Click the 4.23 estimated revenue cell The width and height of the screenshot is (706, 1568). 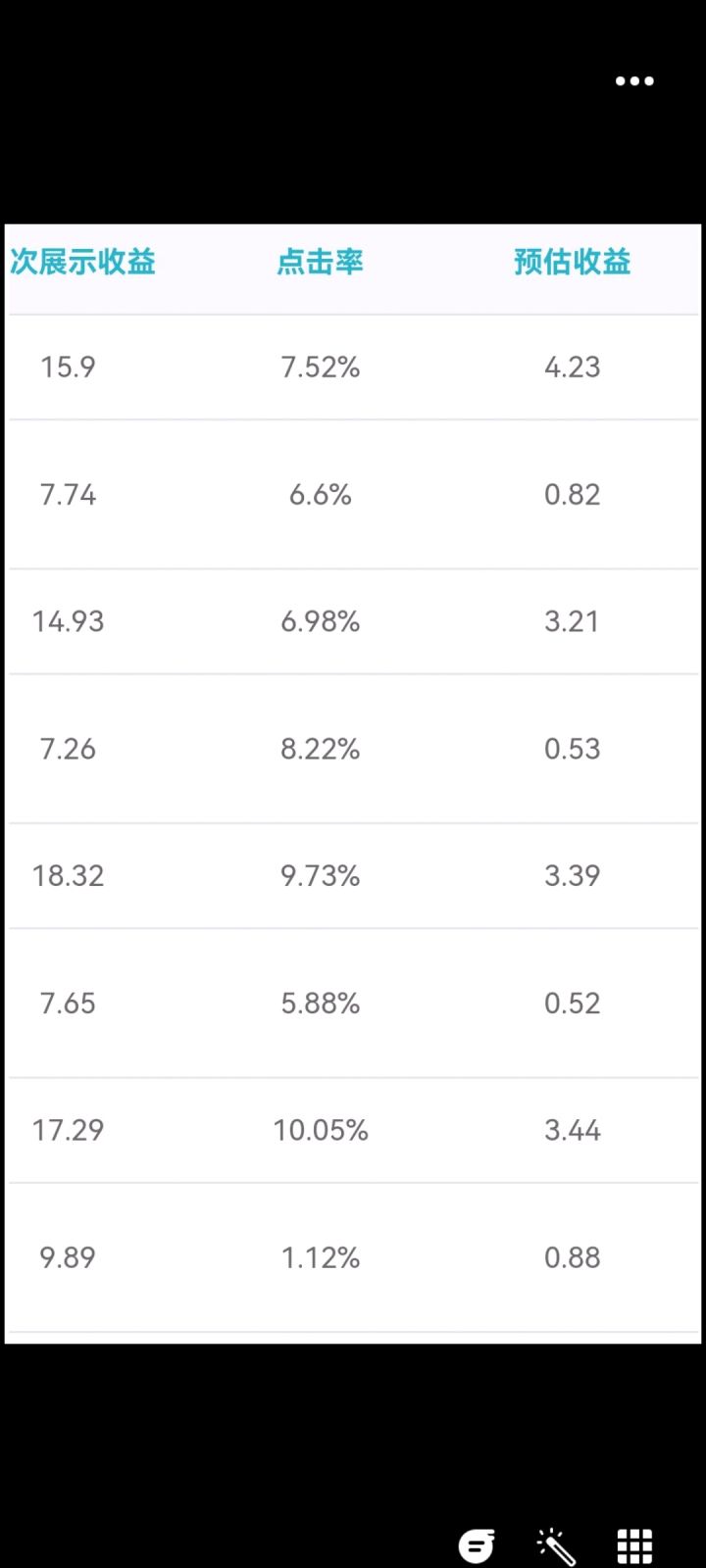(573, 367)
